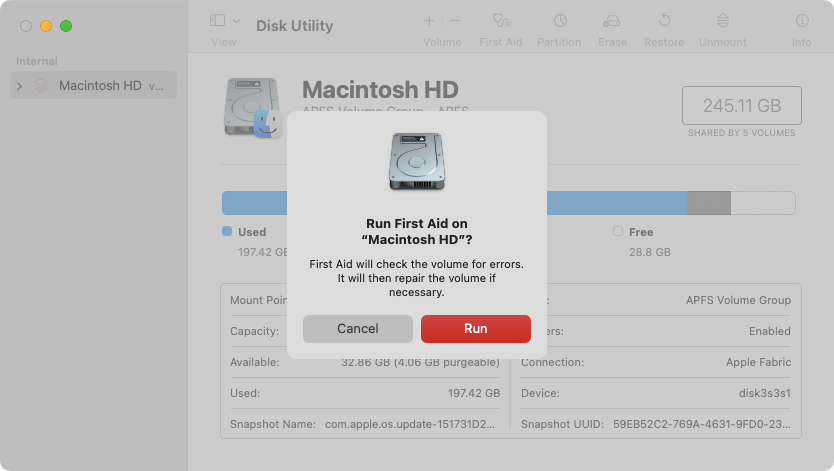Click the hard disk icon in dialog
Image resolution: width=834 pixels, height=471 pixels.
[417, 162]
